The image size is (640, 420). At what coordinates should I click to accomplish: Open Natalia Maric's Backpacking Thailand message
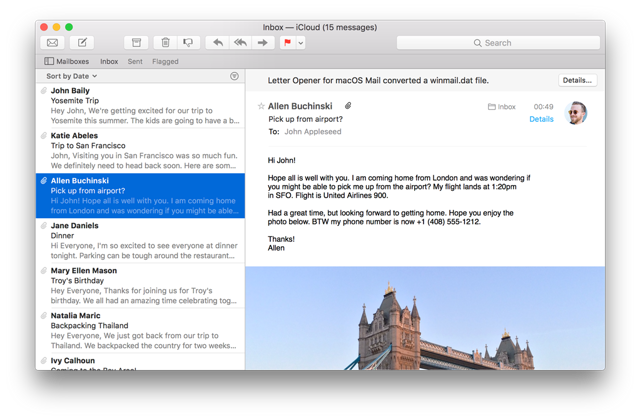click(140, 330)
